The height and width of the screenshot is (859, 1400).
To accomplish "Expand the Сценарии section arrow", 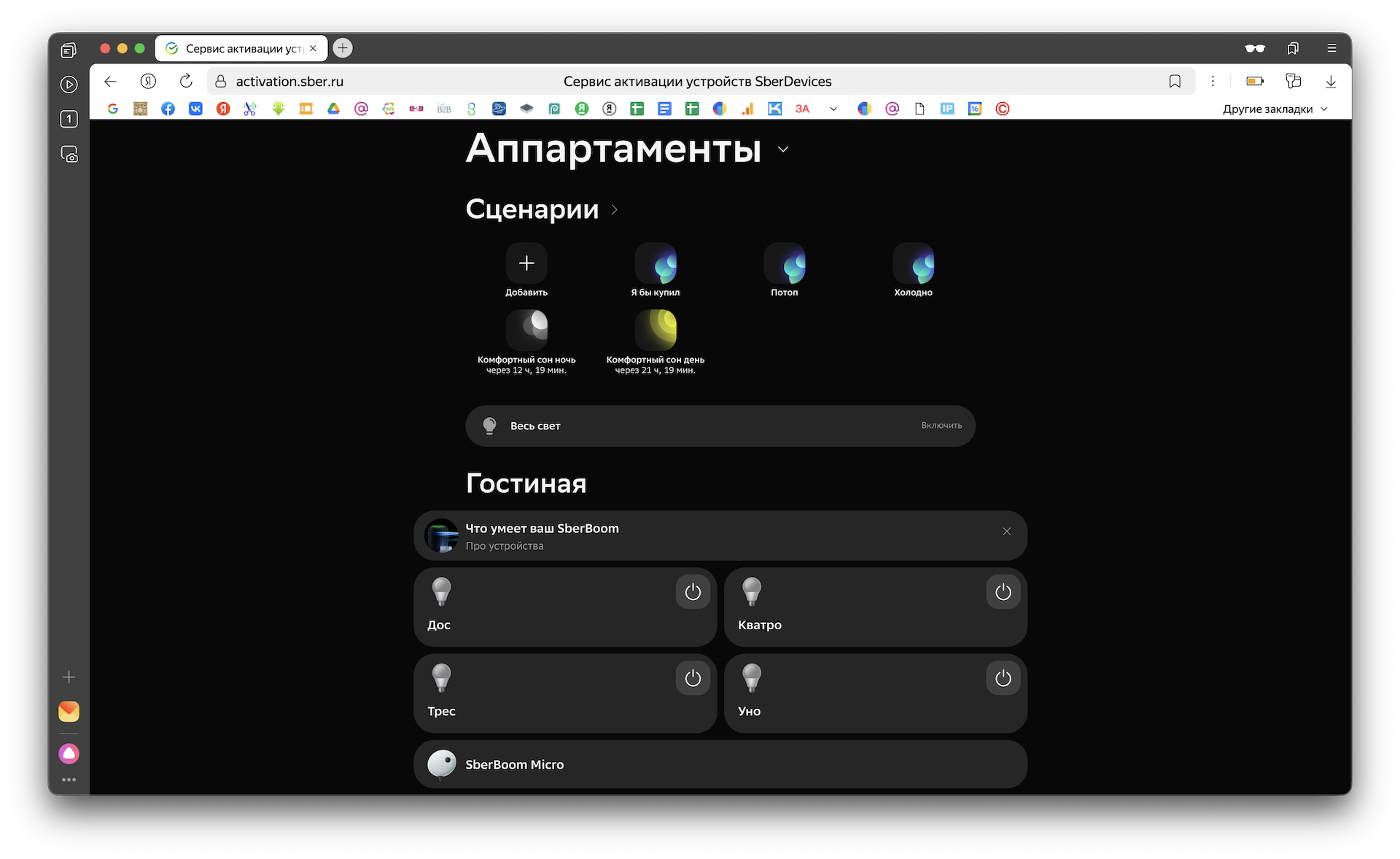I will point(614,210).
